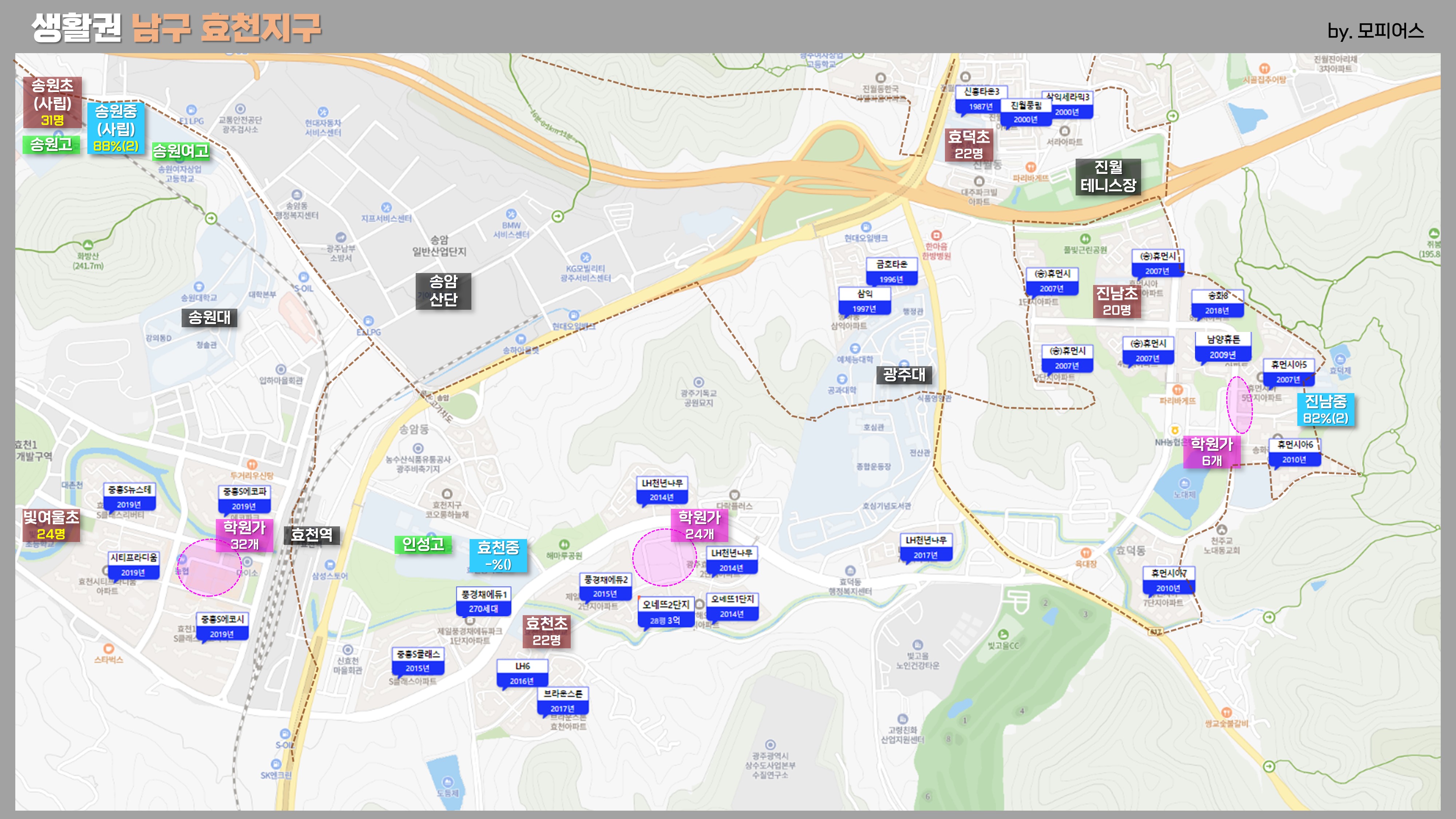1456x819 pixels.
Task: Click the 한마음한방병원 hospital marker icon
Action: click(x=937, y=235)
